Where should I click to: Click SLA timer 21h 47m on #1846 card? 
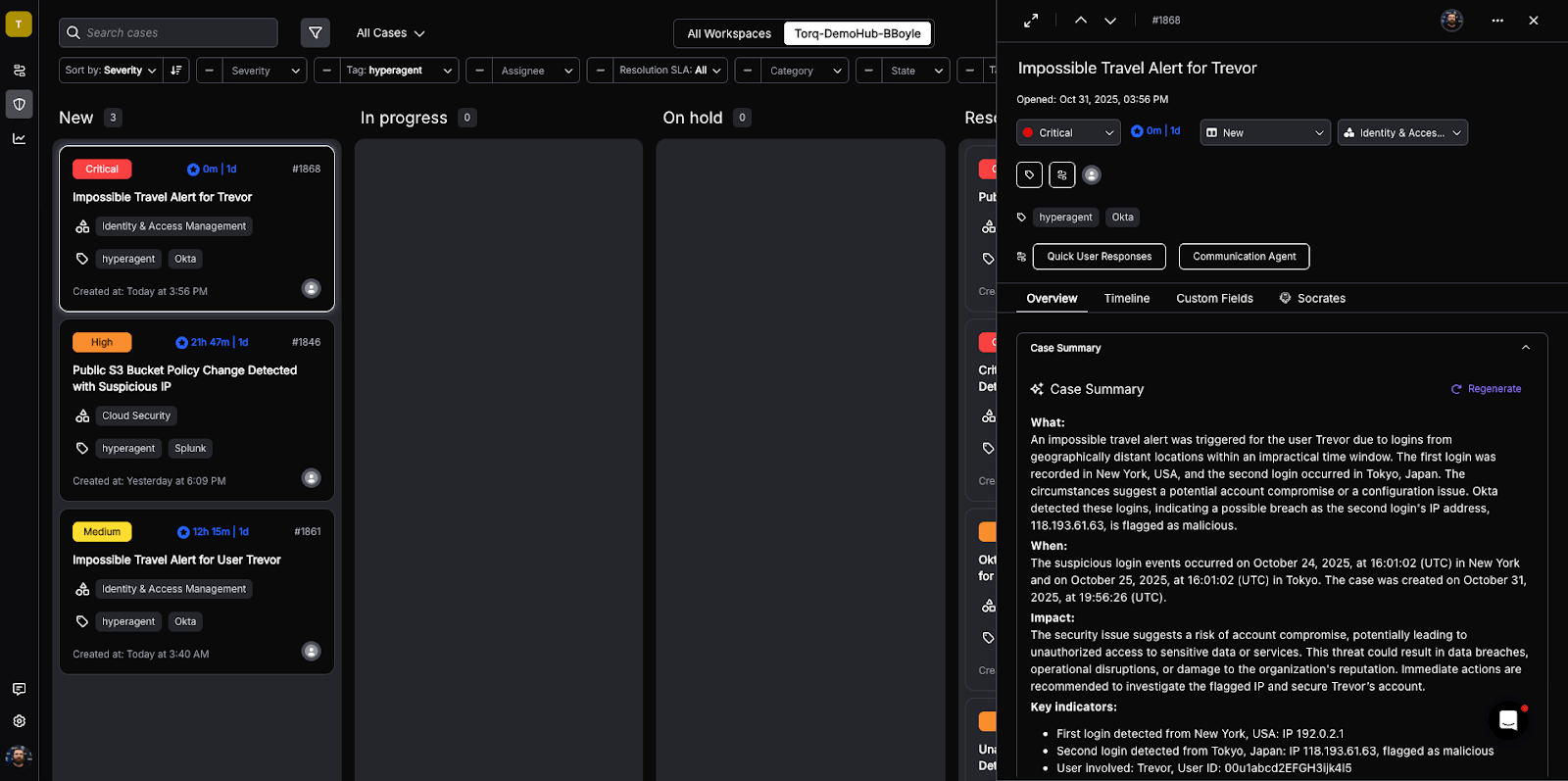click(212, 342)
